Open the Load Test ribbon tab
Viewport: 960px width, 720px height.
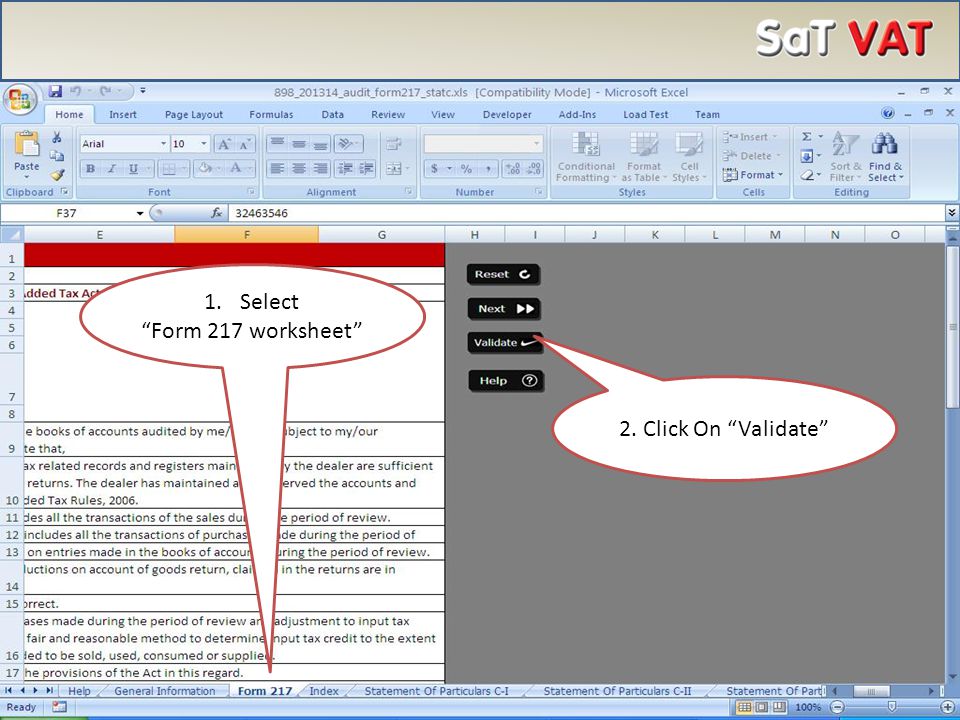pos(646,114)
